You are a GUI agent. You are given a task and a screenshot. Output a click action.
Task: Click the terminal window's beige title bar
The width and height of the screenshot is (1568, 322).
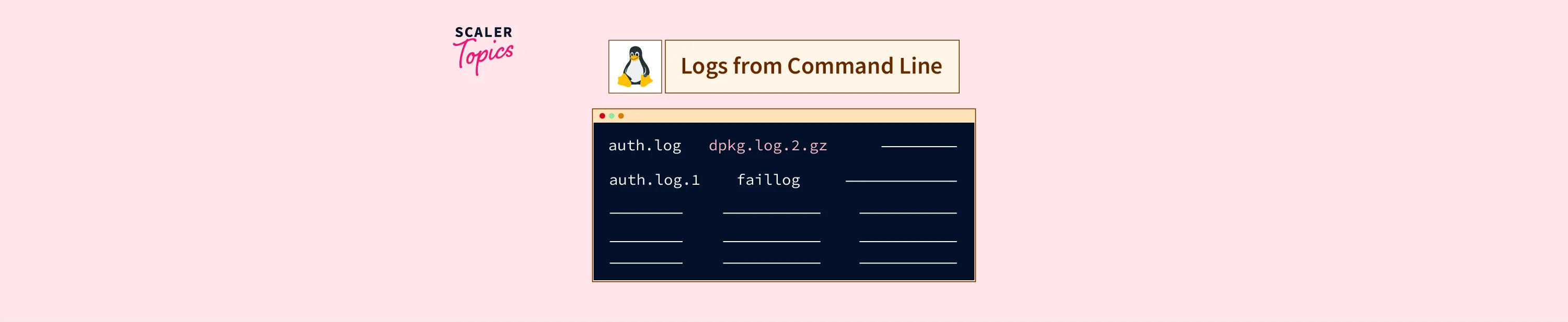791,115
